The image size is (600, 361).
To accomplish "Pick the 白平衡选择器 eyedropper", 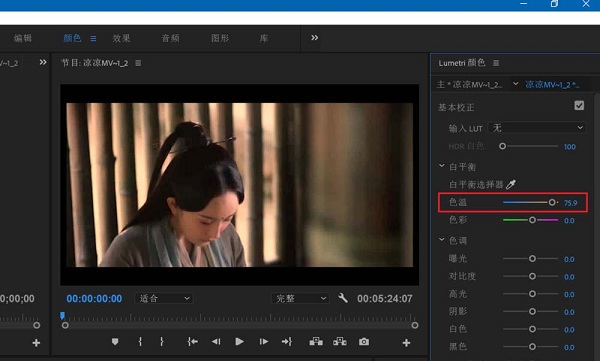I will pos(511,185).
